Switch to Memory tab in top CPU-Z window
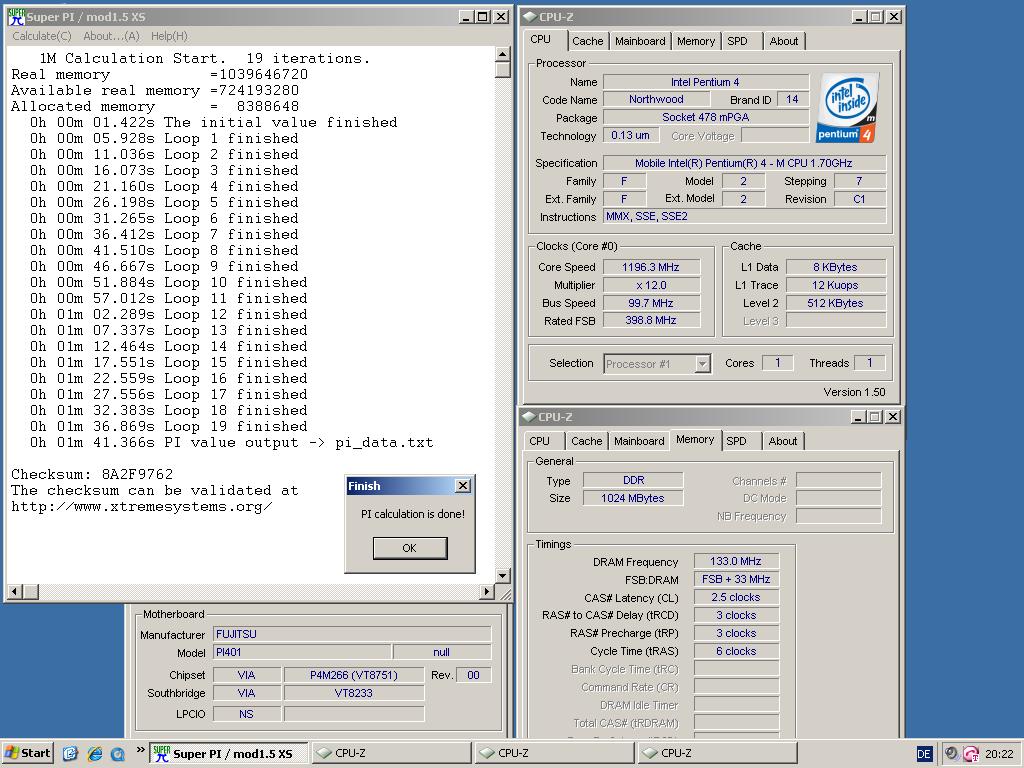Screen dimensions: 1024x768 (x=696, y=41)
